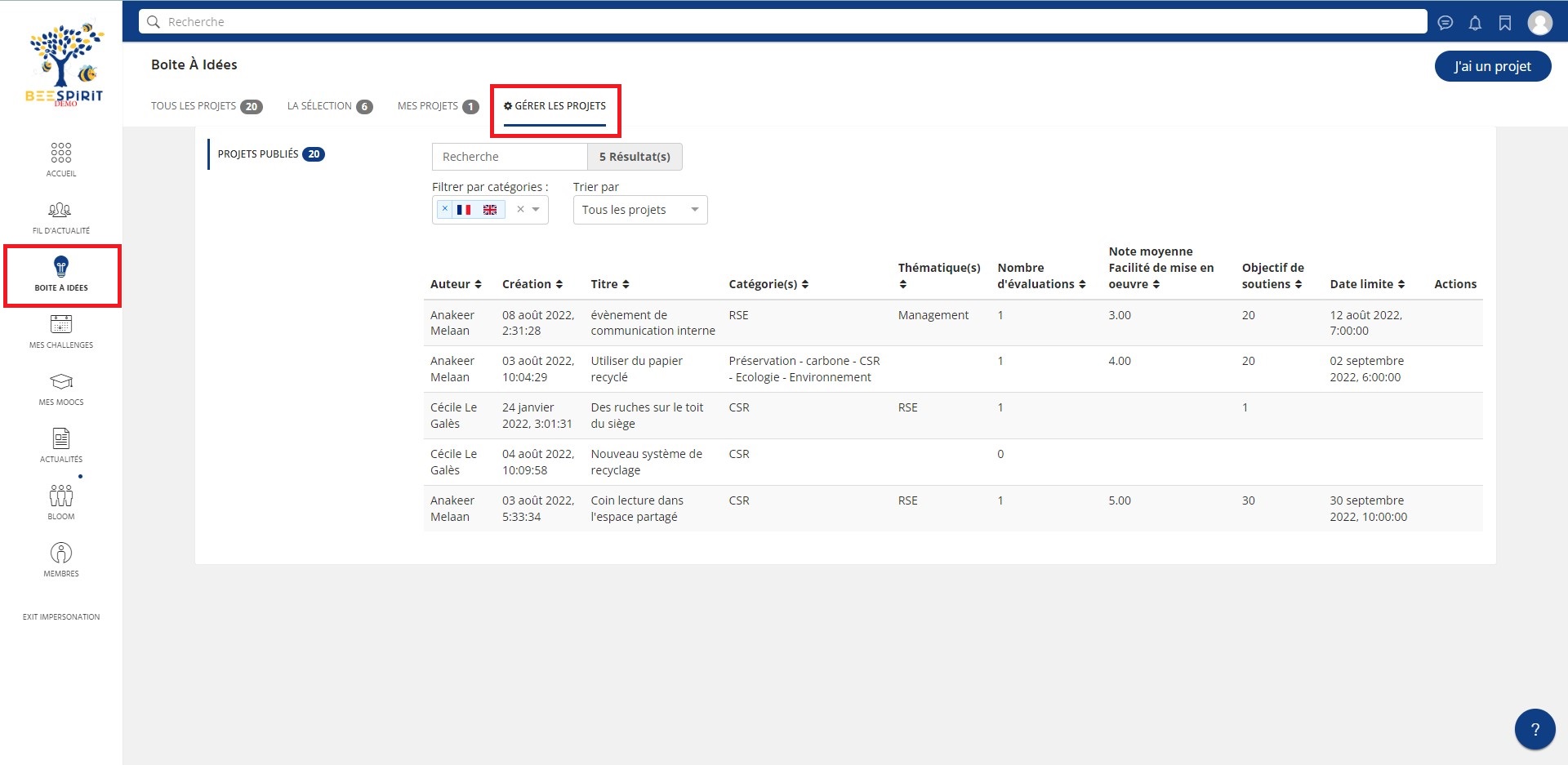Click note moyenne value '3.00'
The image size is (1568, 765).
[1120, 315]
